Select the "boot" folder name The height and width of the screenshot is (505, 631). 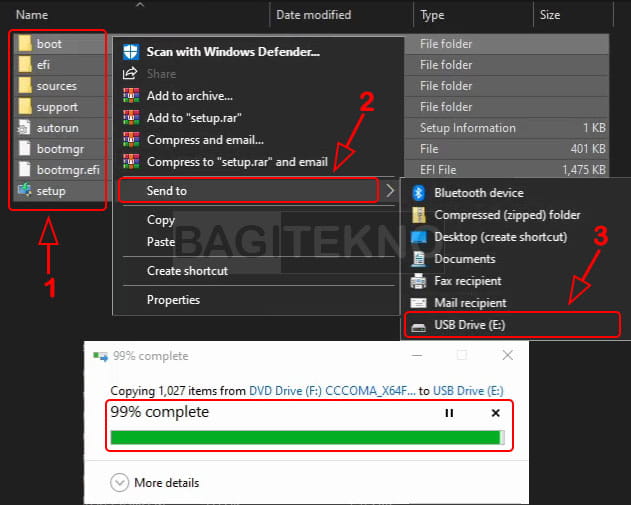point(49,43)
